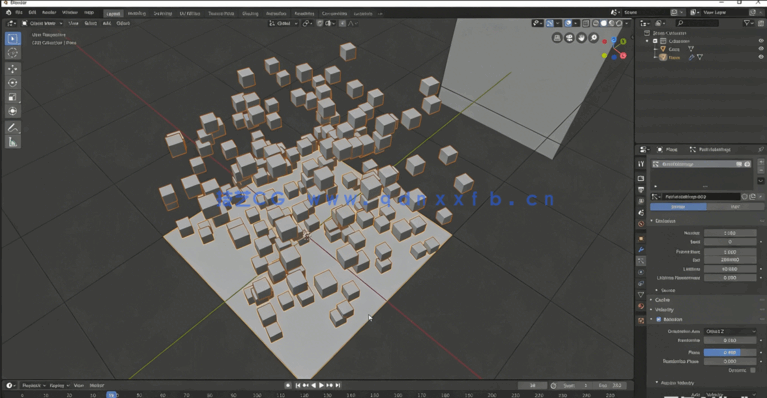The width and height of the screenshot is (767, 398).
Task: Click the timeline play button
Action: click(321, 385)
